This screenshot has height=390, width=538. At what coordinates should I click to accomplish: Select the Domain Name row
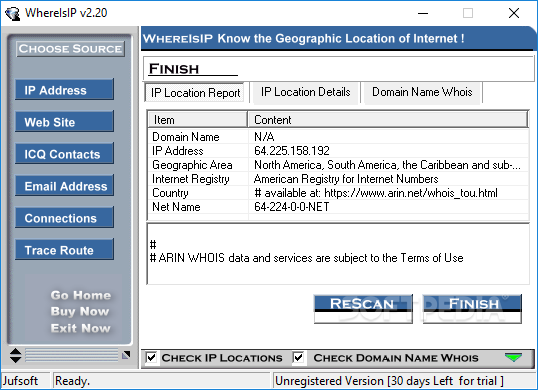(x=338, y=137)
